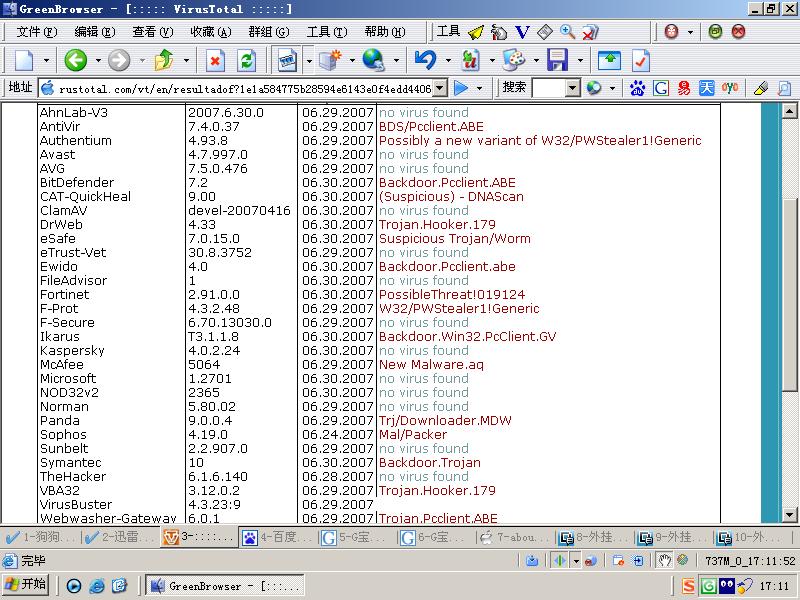
Task: Click the box with orange star icon
Action: (330, 60)
